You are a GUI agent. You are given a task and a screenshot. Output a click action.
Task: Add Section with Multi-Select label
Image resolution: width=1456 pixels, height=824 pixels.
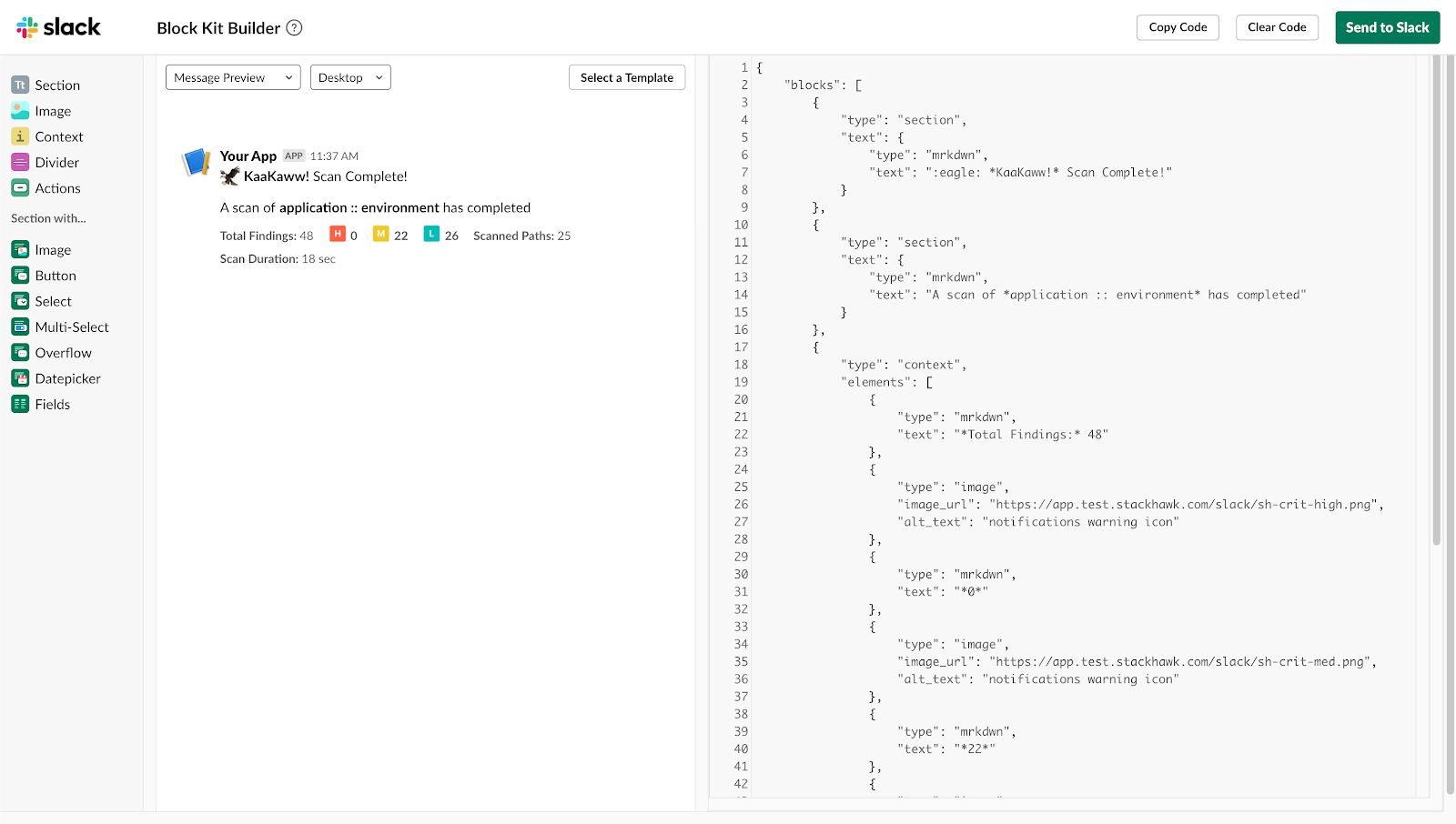[72, 327]
